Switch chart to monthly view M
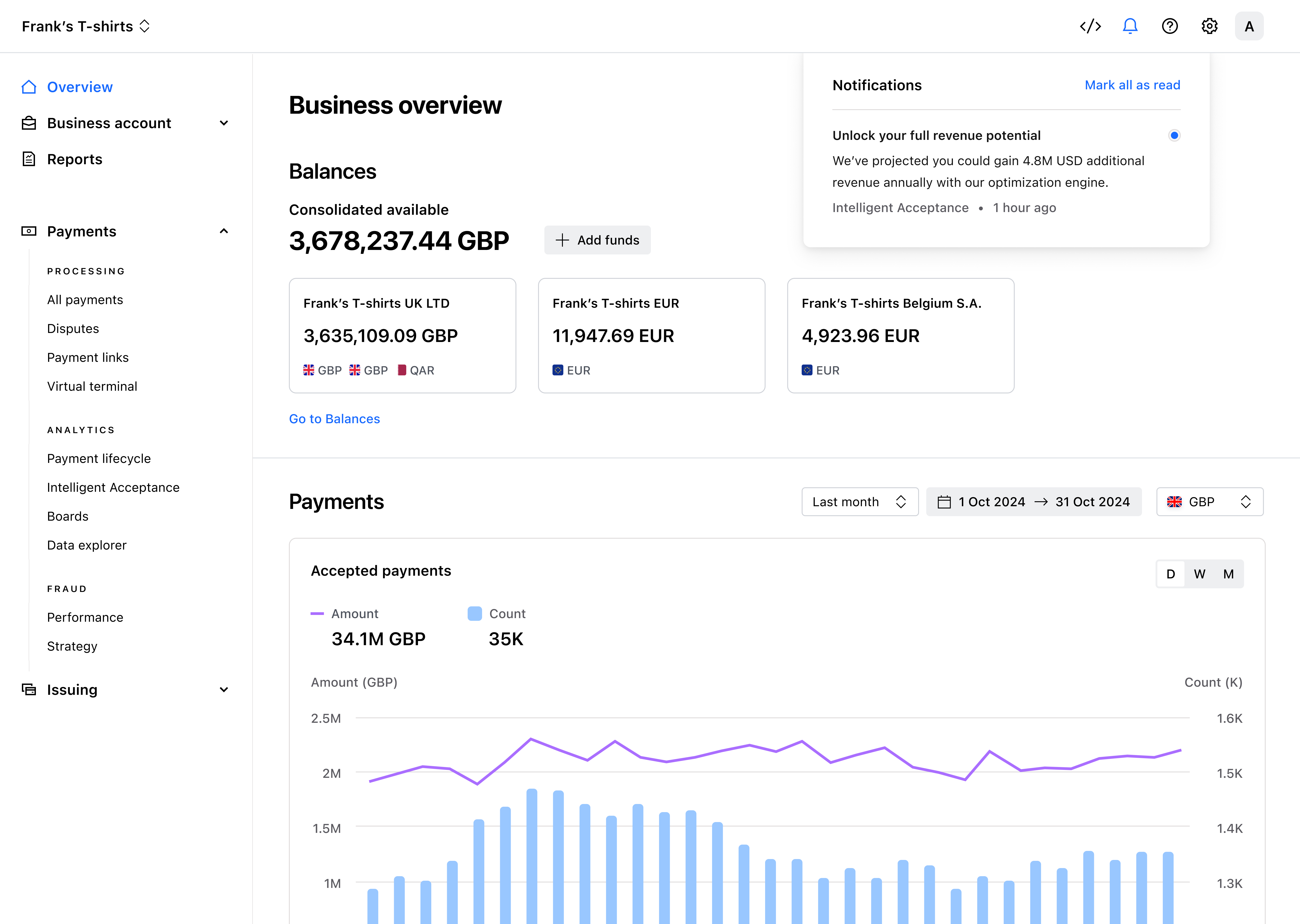 (x=1229, y=574)
